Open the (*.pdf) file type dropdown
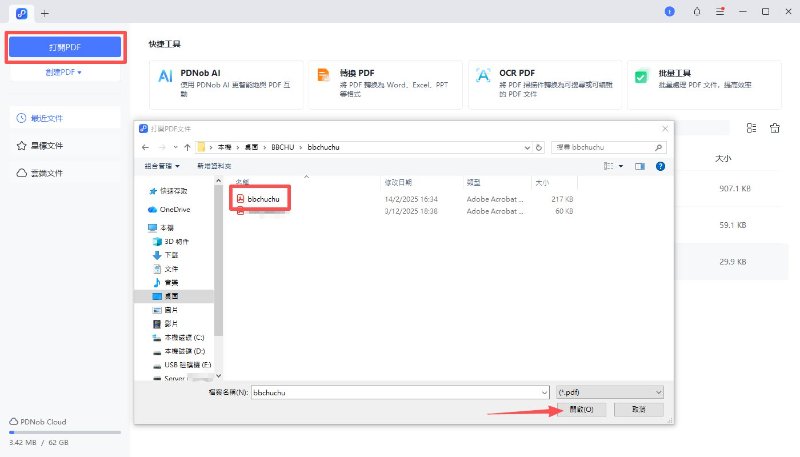800x457 pixels. click(x=609, y=392)
